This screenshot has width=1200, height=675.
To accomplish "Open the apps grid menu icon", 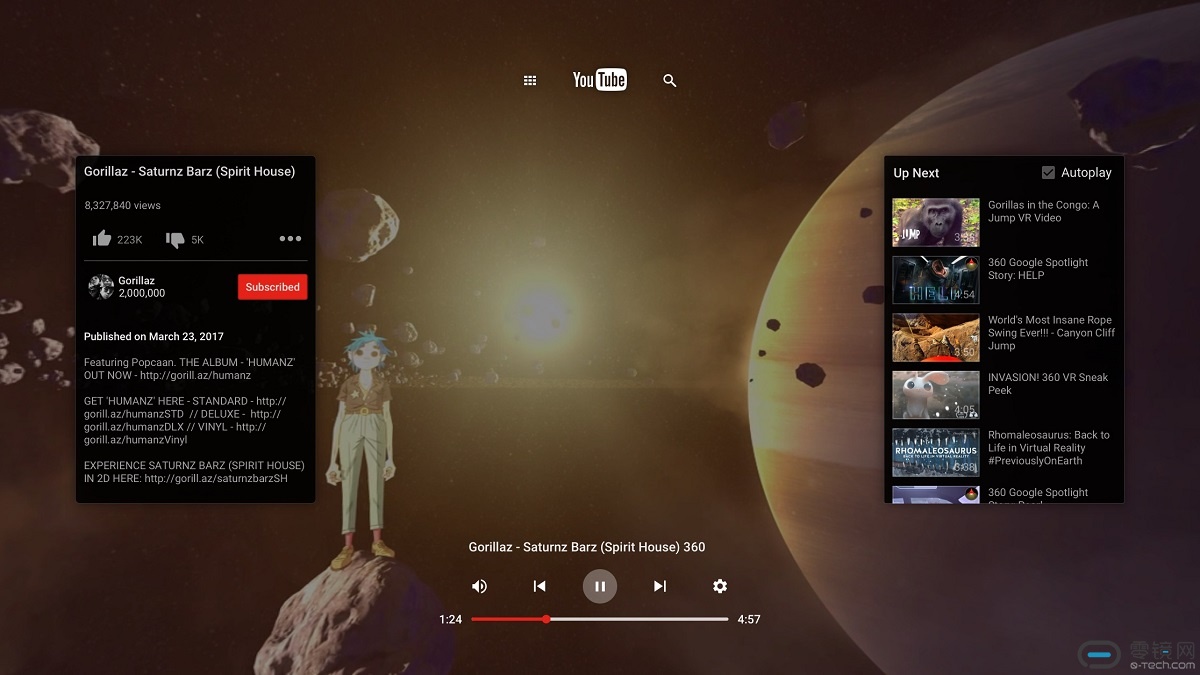I will pos(530,81).
